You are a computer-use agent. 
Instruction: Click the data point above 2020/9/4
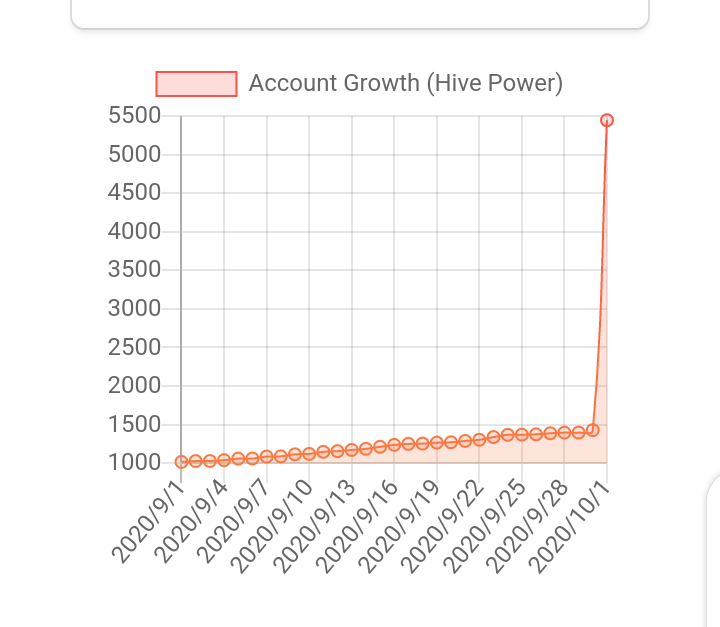coord(224,460)
